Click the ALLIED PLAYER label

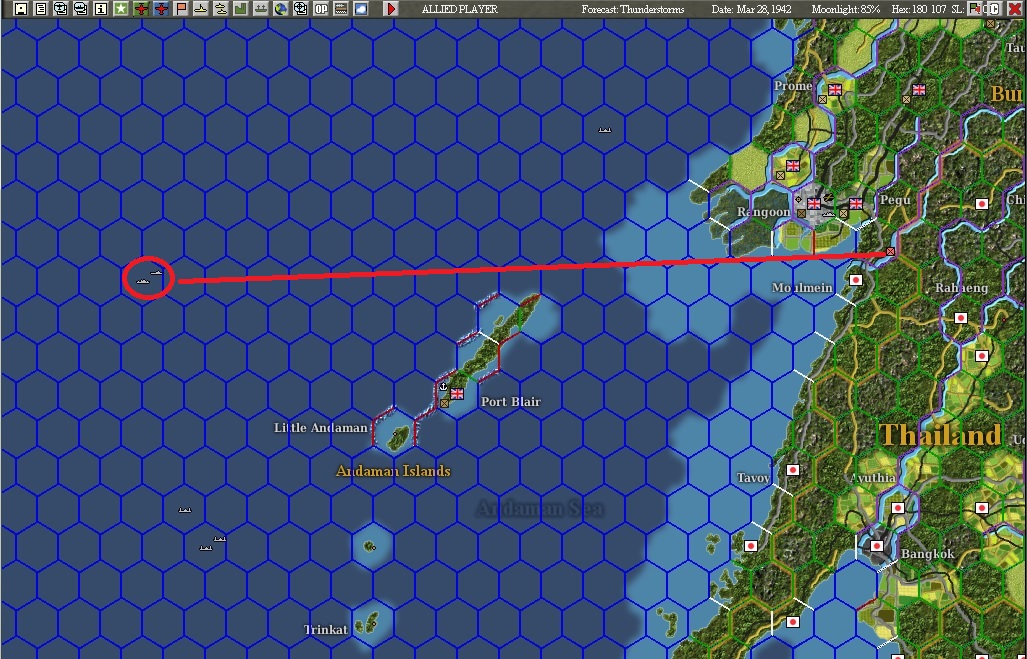point(460,9)
